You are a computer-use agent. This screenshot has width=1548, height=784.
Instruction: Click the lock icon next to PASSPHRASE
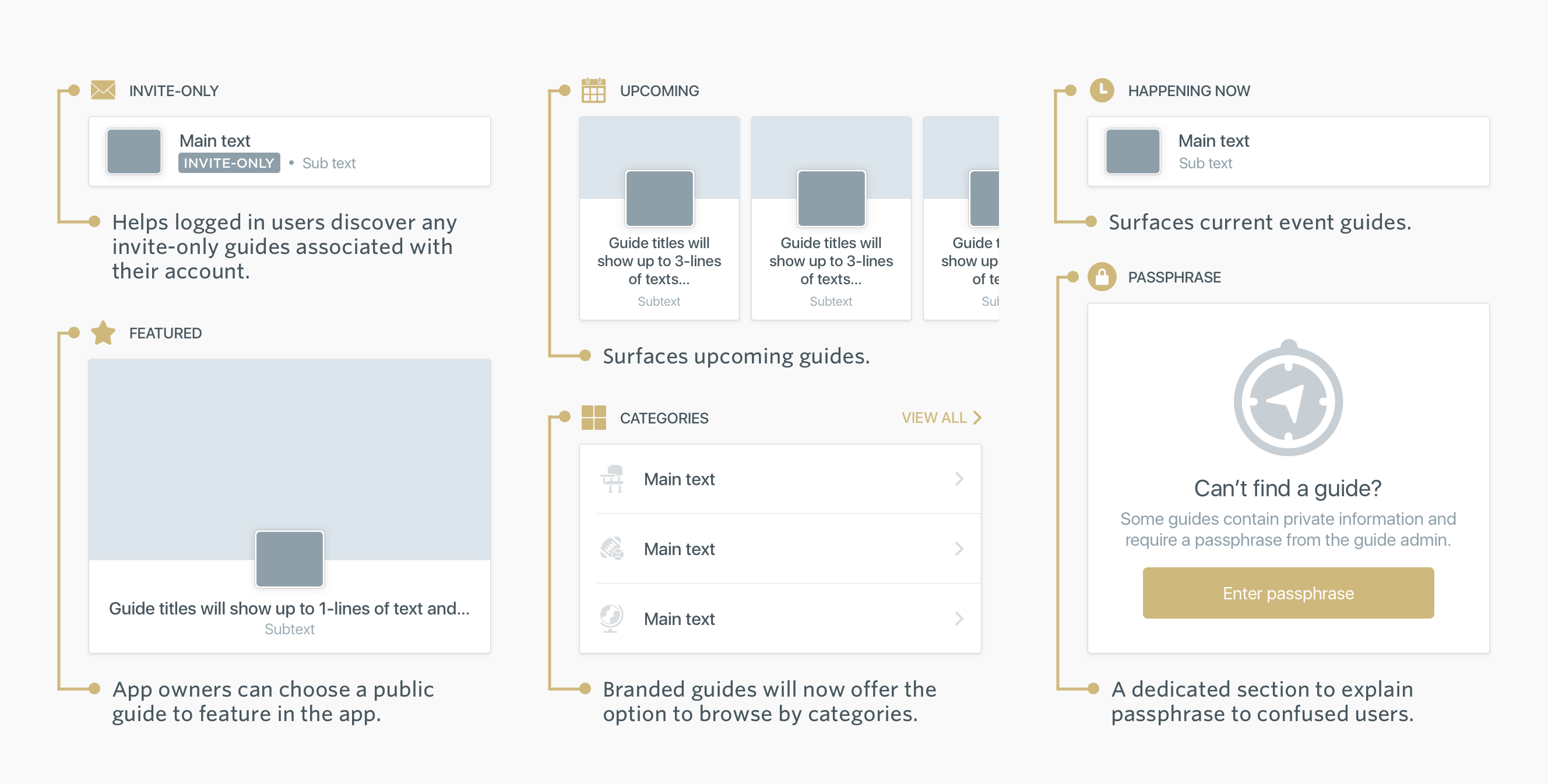1102,276
